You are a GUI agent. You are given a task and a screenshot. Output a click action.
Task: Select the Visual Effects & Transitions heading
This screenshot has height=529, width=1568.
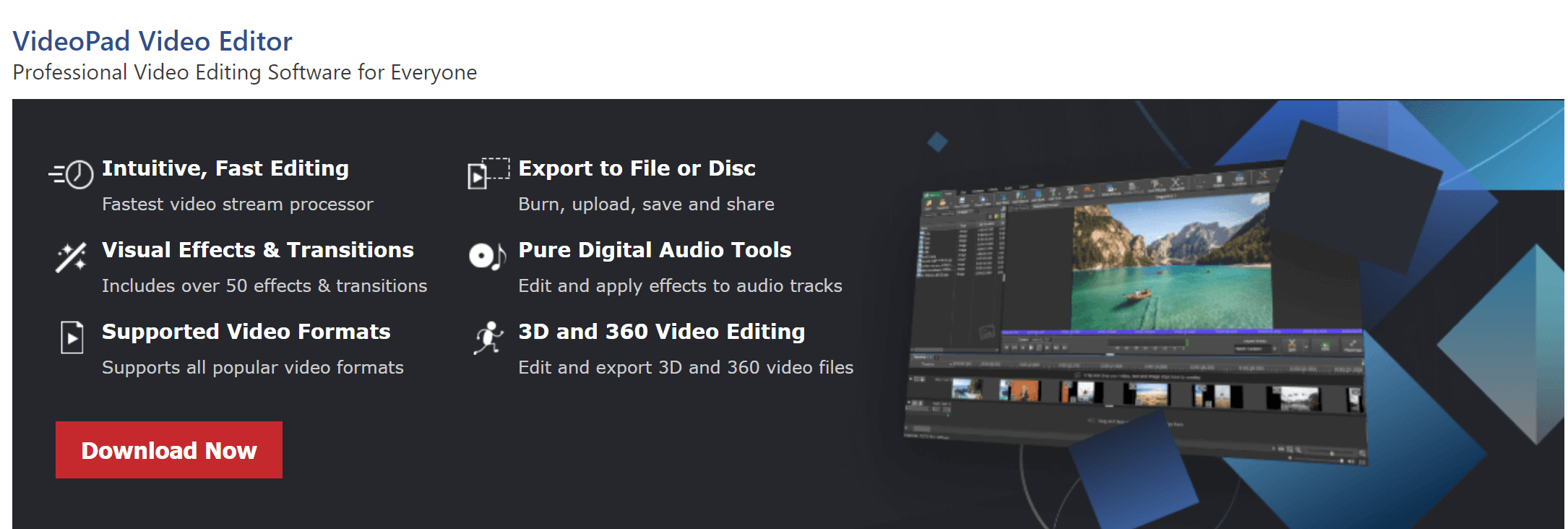[x=258, y=250]
